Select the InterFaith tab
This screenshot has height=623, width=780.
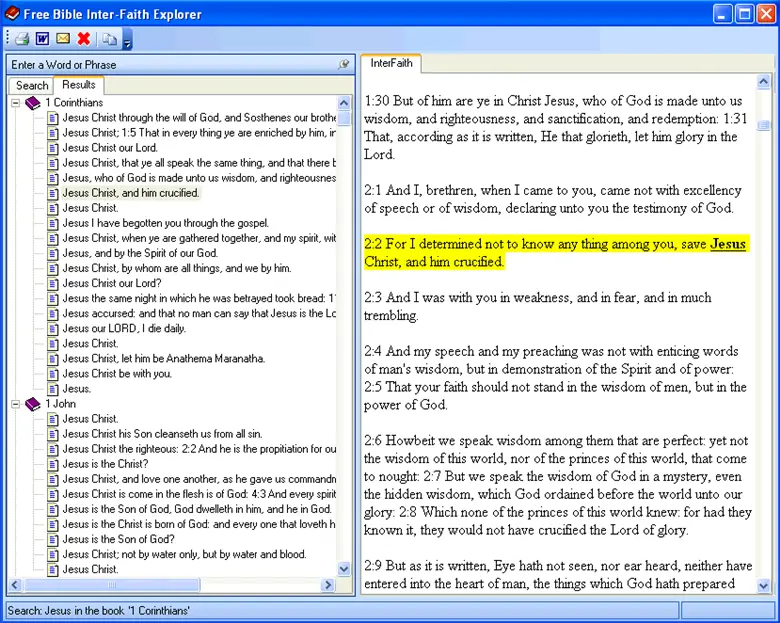tap(391, 63)
